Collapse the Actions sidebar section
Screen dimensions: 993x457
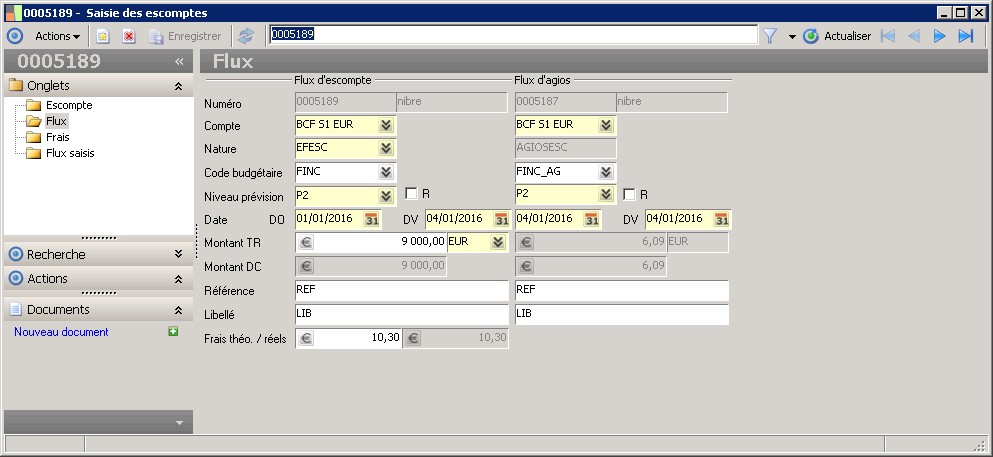click(x=179, y=279)
